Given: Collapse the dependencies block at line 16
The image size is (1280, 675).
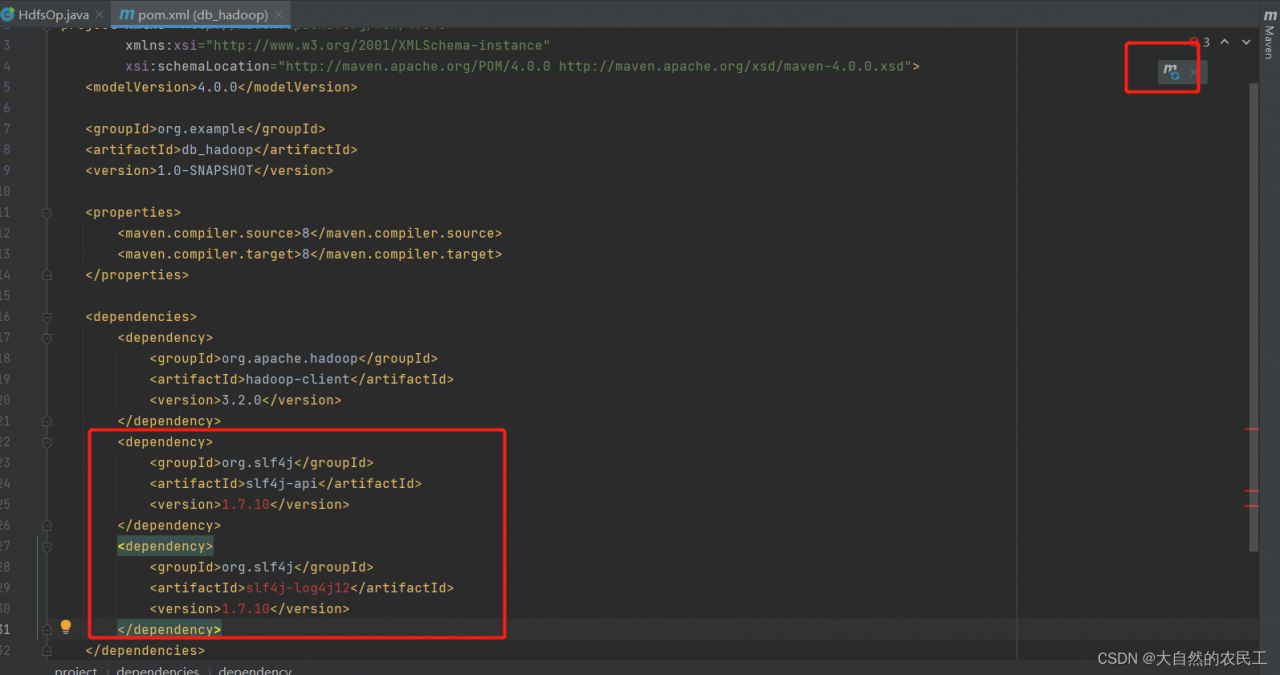Looking at the screenshot, I should (x=47, y=317).
